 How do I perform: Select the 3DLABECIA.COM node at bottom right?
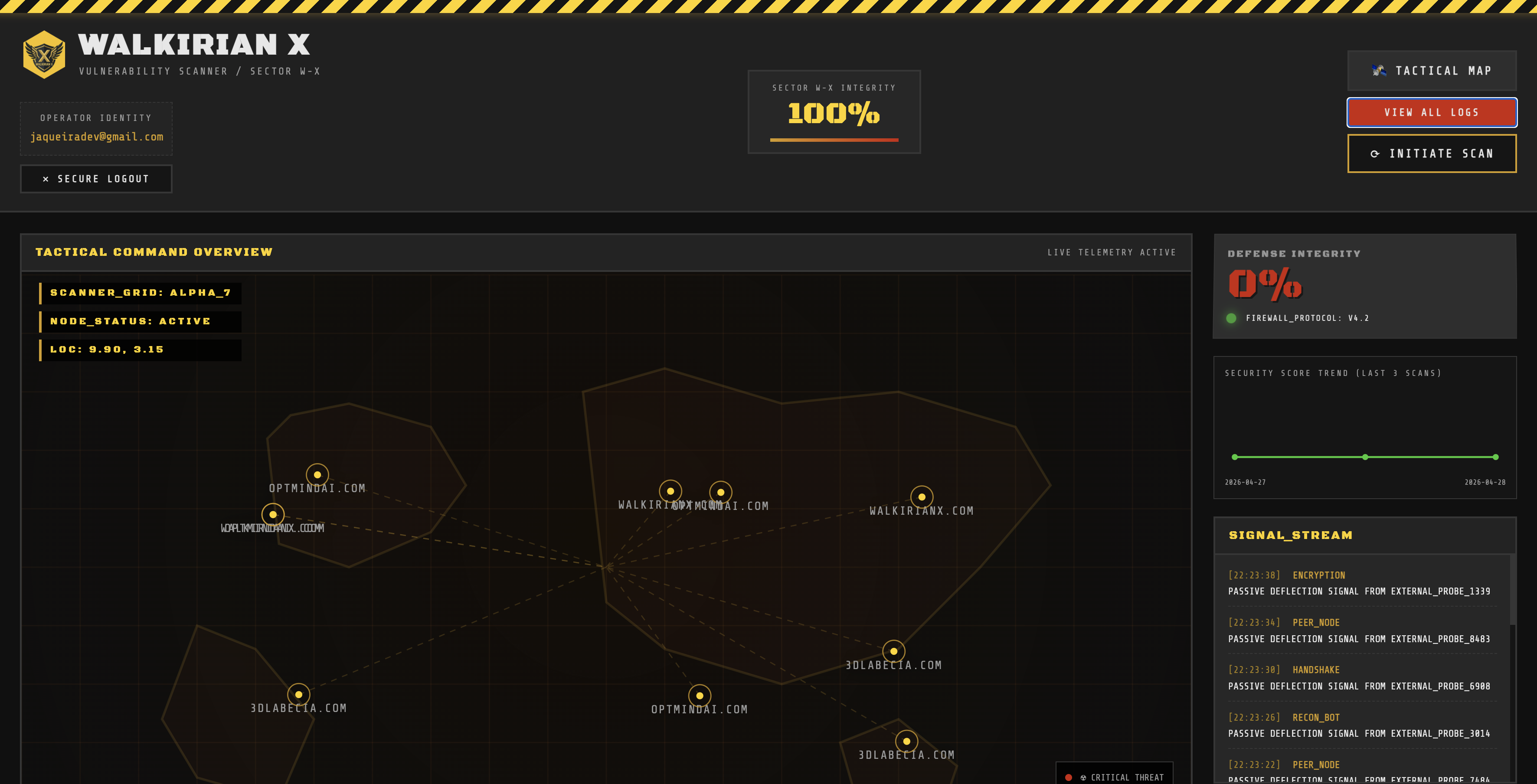906,741
